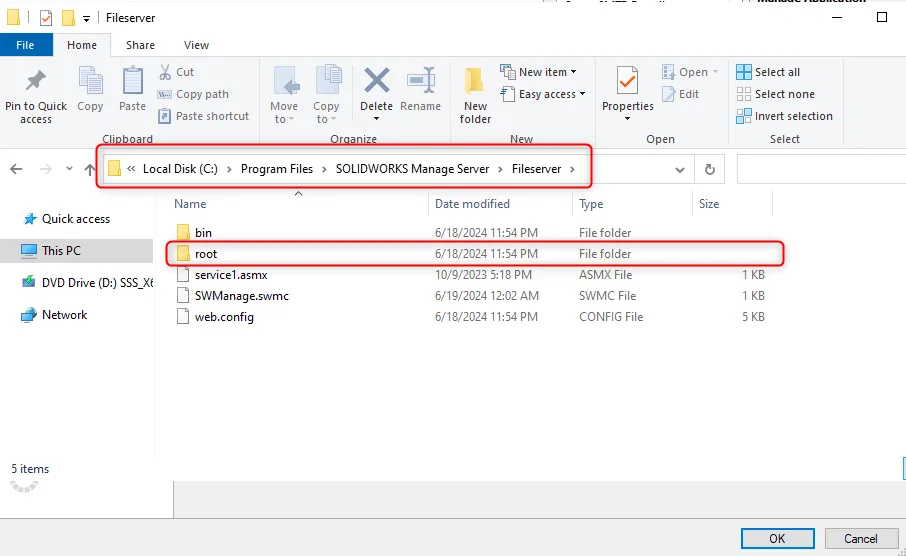Select the web.config file
The width and height of the screenshot is (906, 556).
click(x=224, y=317)
